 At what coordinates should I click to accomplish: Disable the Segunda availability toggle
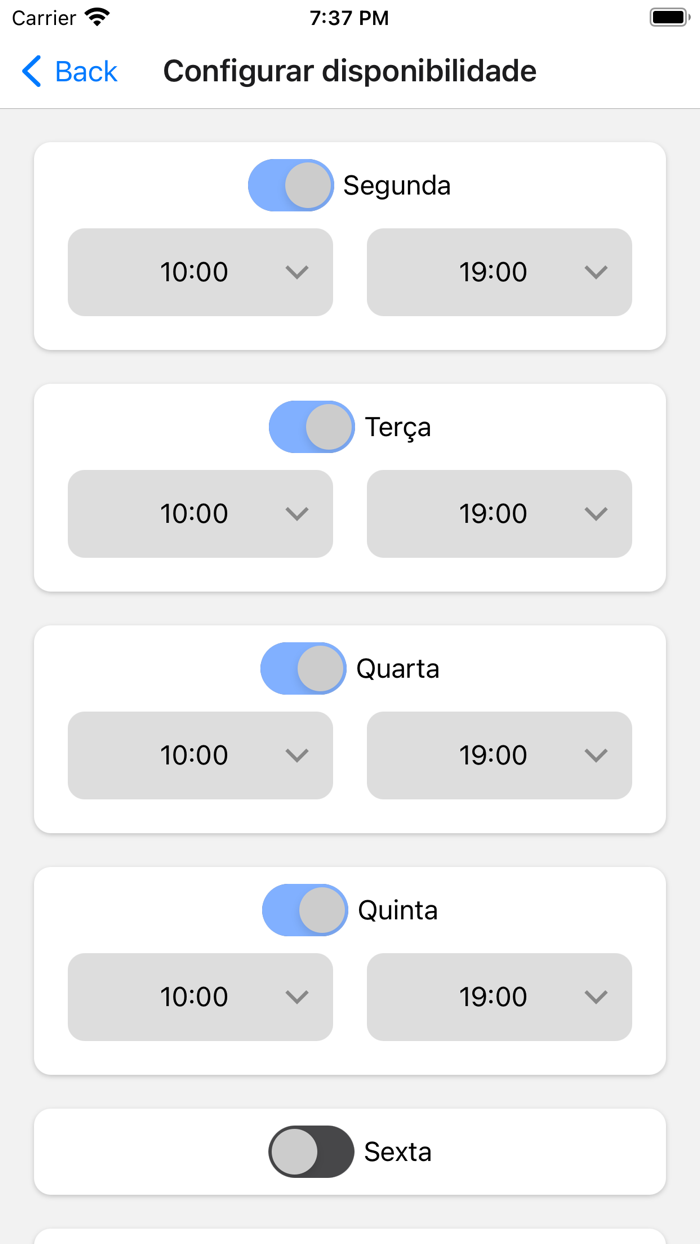coord(291,185)
